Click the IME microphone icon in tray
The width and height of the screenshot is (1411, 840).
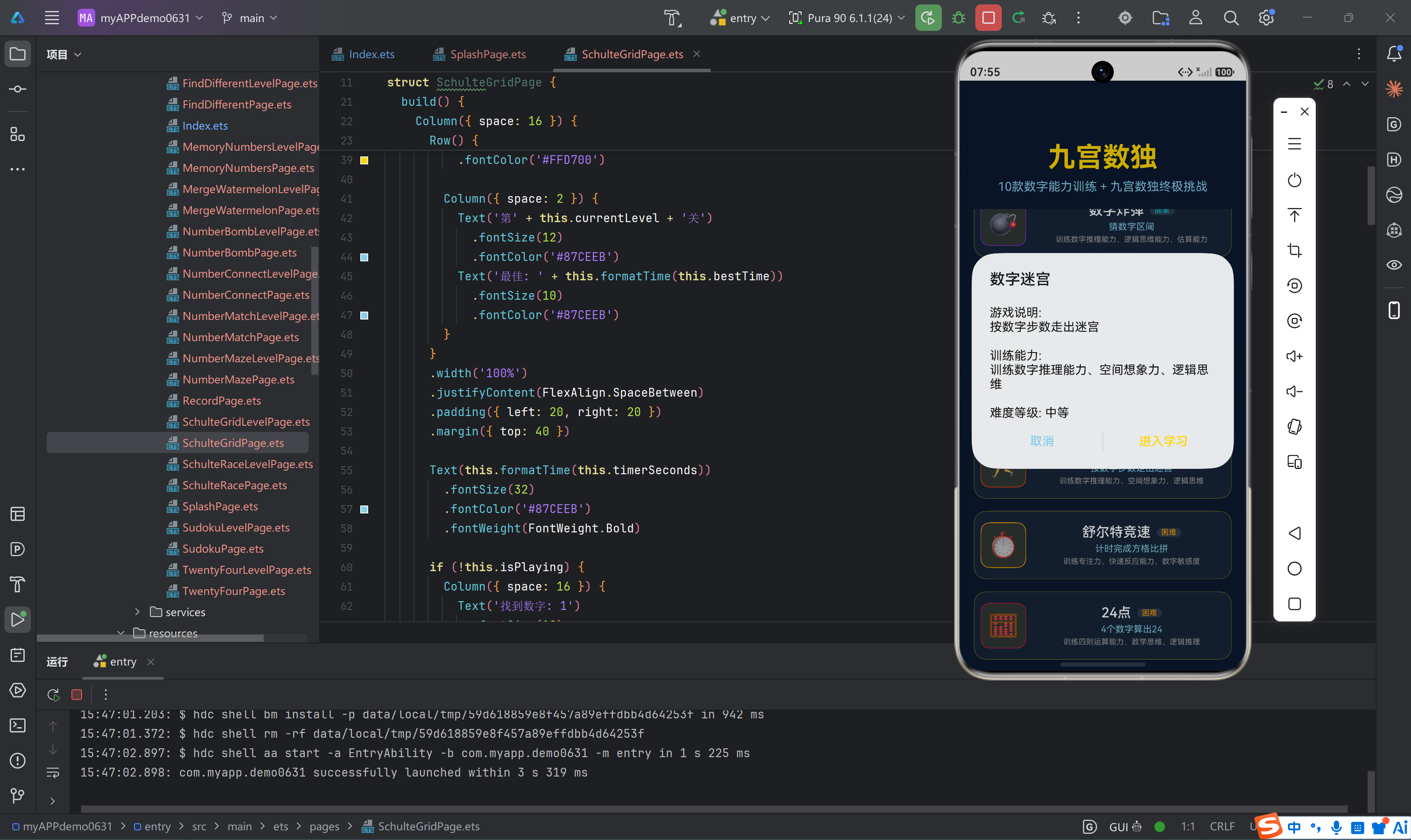pos(1336,827)
